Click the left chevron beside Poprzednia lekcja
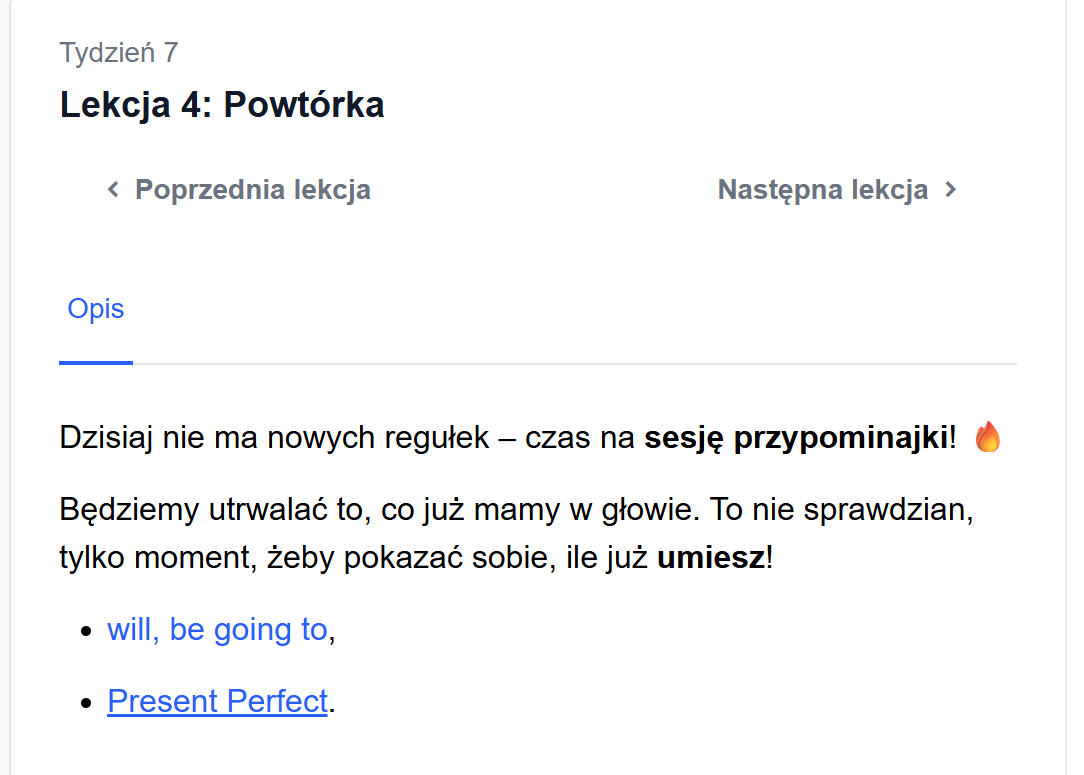 pos(113,189)
